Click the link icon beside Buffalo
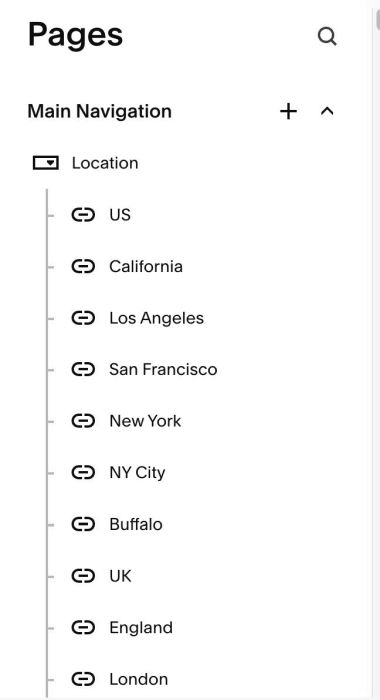The height and width of the screenshot is (700, 380). 83,524
